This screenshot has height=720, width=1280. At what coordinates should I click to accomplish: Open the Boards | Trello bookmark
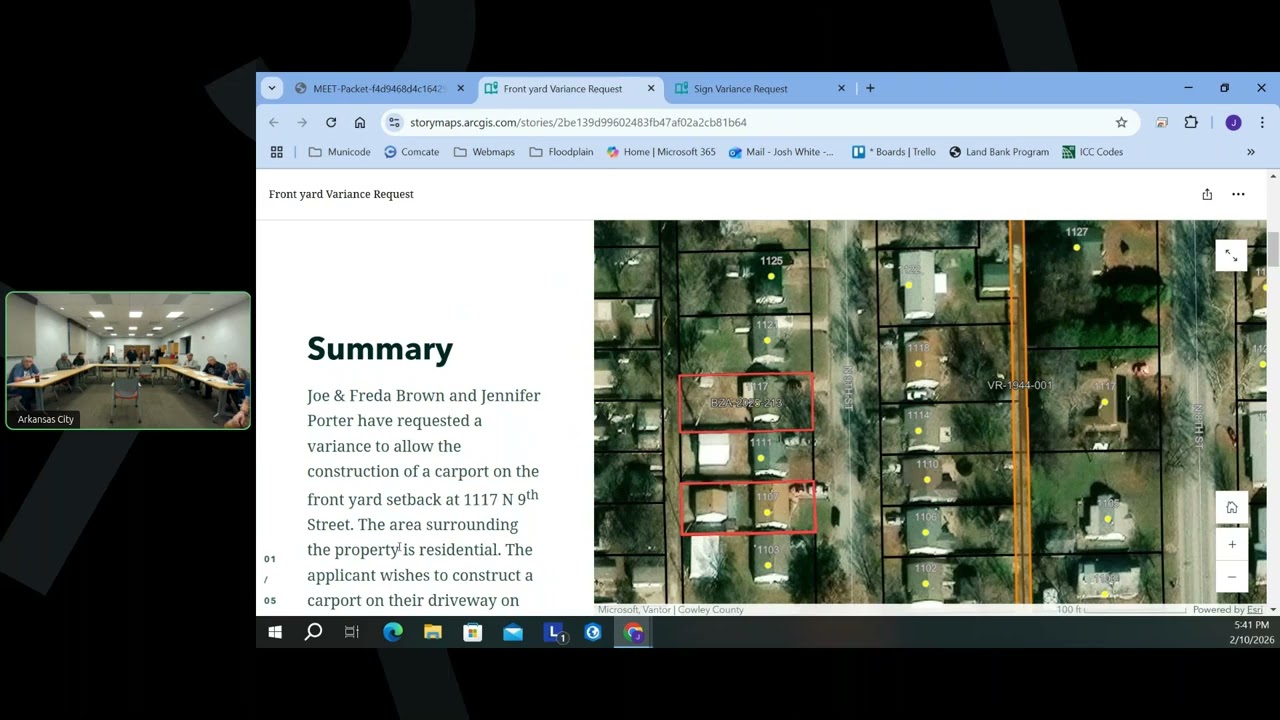coord(894,152)
